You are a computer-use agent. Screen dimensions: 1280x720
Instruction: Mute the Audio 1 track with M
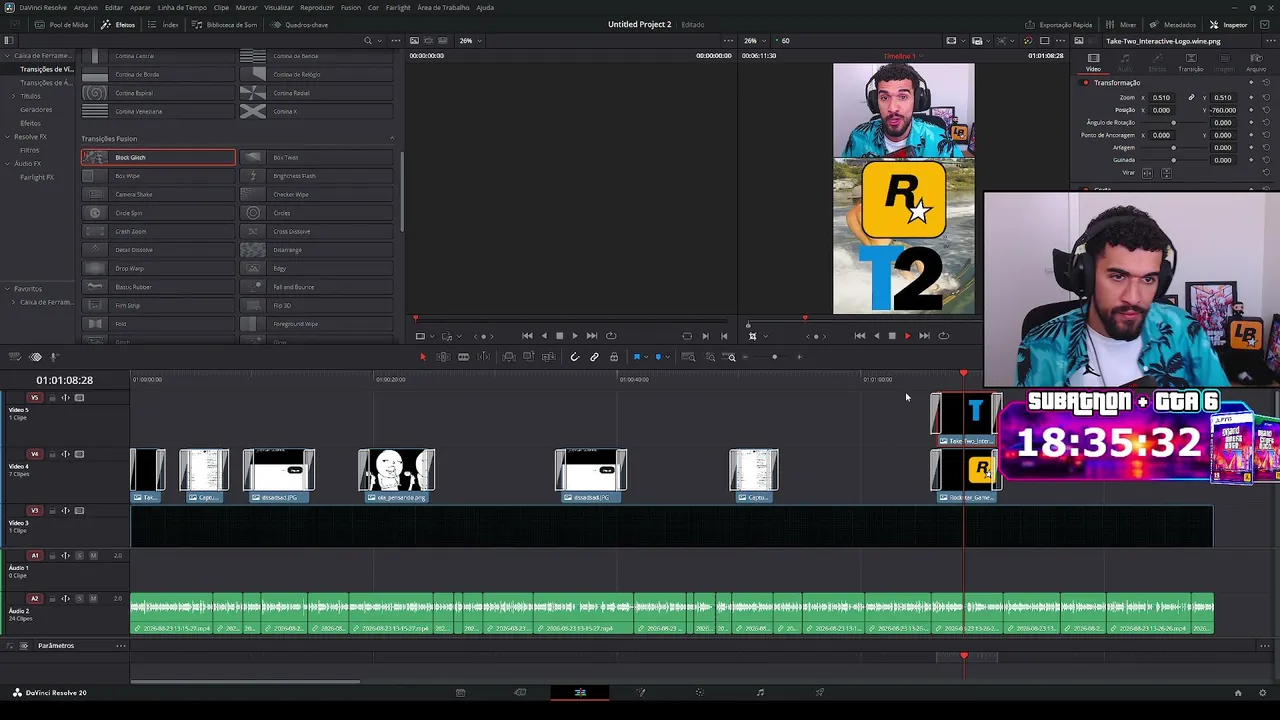tap(93, 555)
